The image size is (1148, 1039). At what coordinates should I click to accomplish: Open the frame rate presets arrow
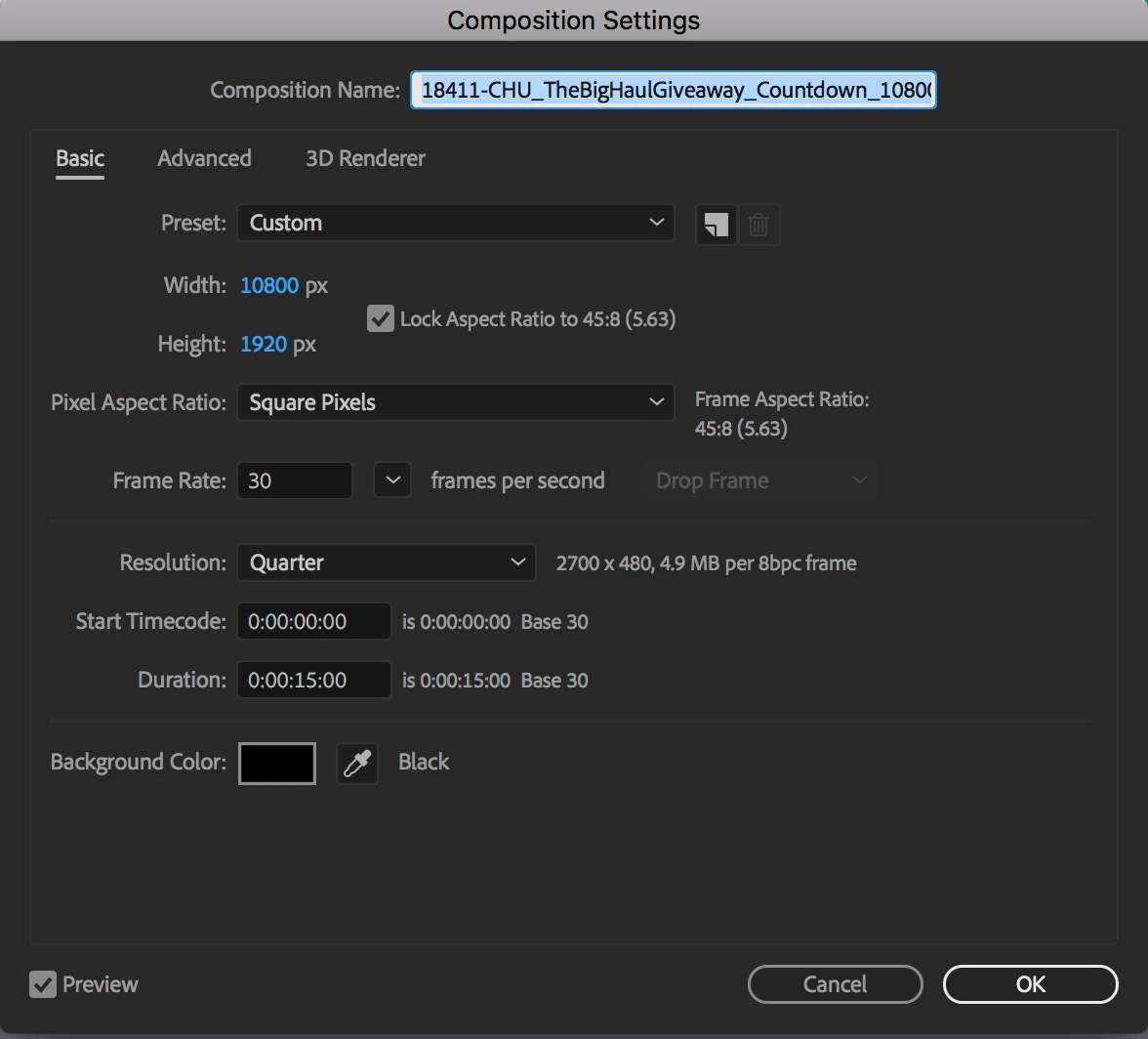click(392, 480)
